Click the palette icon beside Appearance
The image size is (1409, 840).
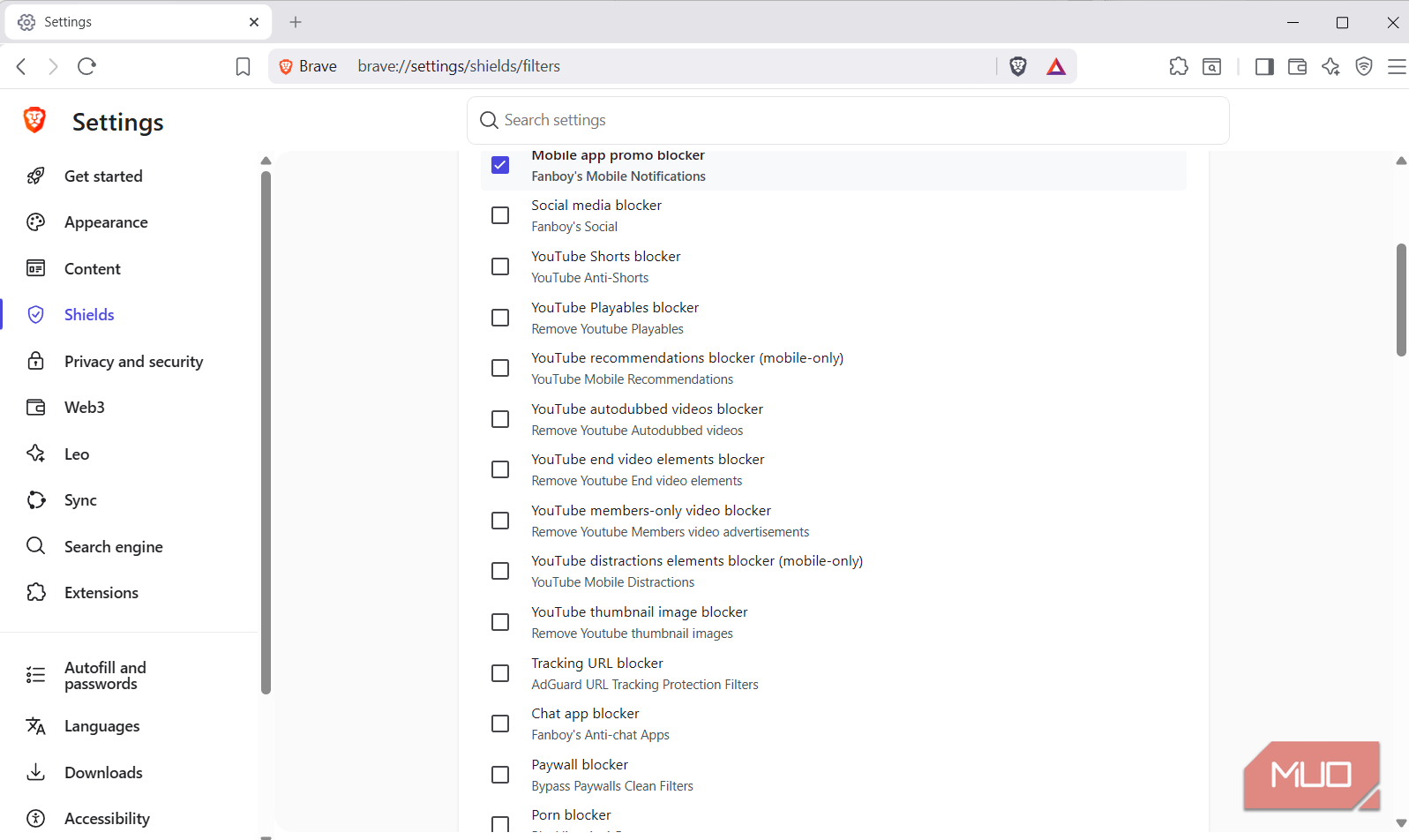click(36, 222)
